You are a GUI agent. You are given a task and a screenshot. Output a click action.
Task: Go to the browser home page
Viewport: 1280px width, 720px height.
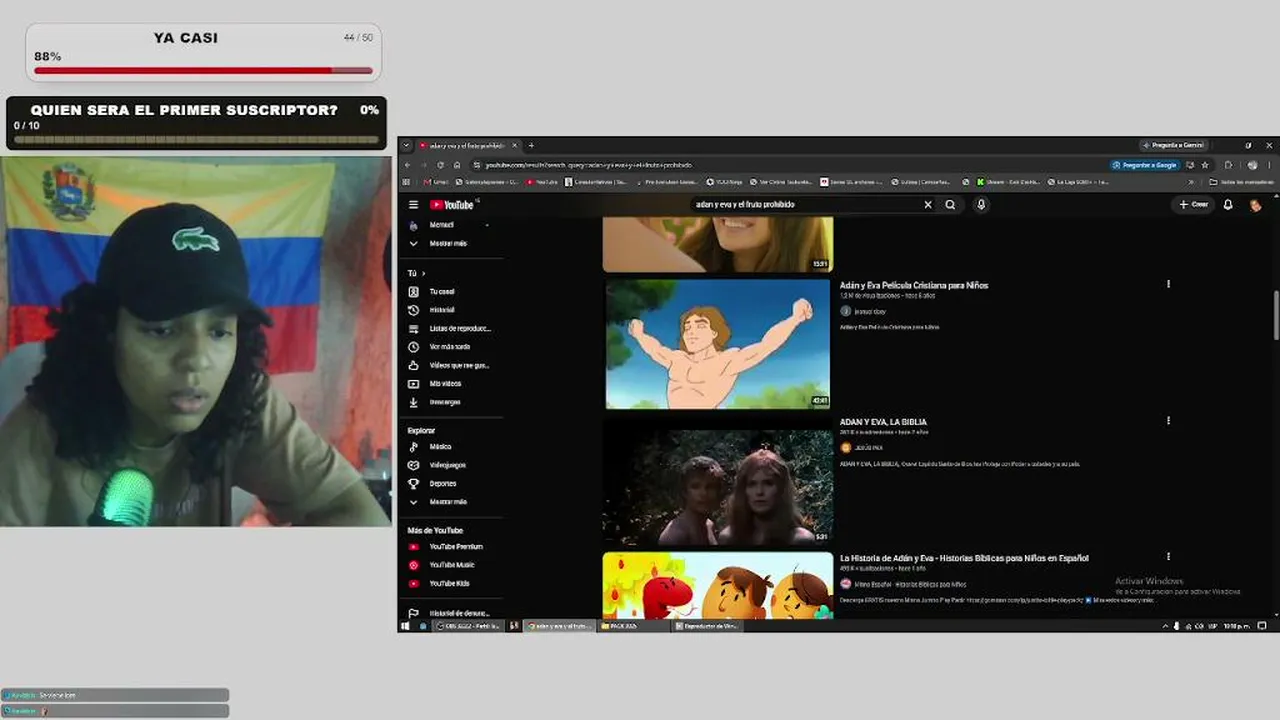(457, 165)
